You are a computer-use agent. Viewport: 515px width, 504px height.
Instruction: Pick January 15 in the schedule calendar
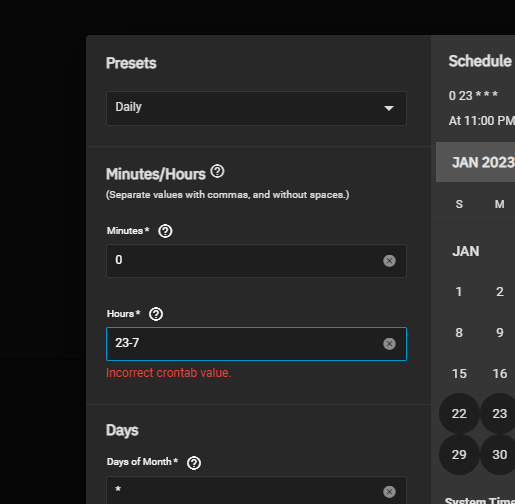[x=459, y=373]
